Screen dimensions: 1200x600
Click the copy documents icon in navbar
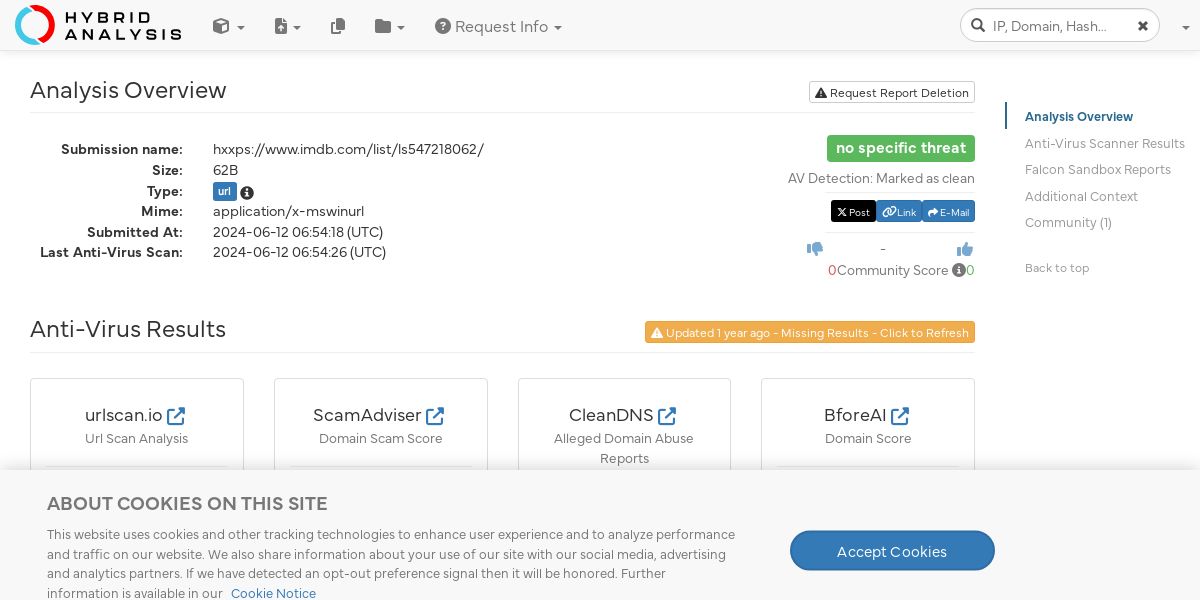338,27
